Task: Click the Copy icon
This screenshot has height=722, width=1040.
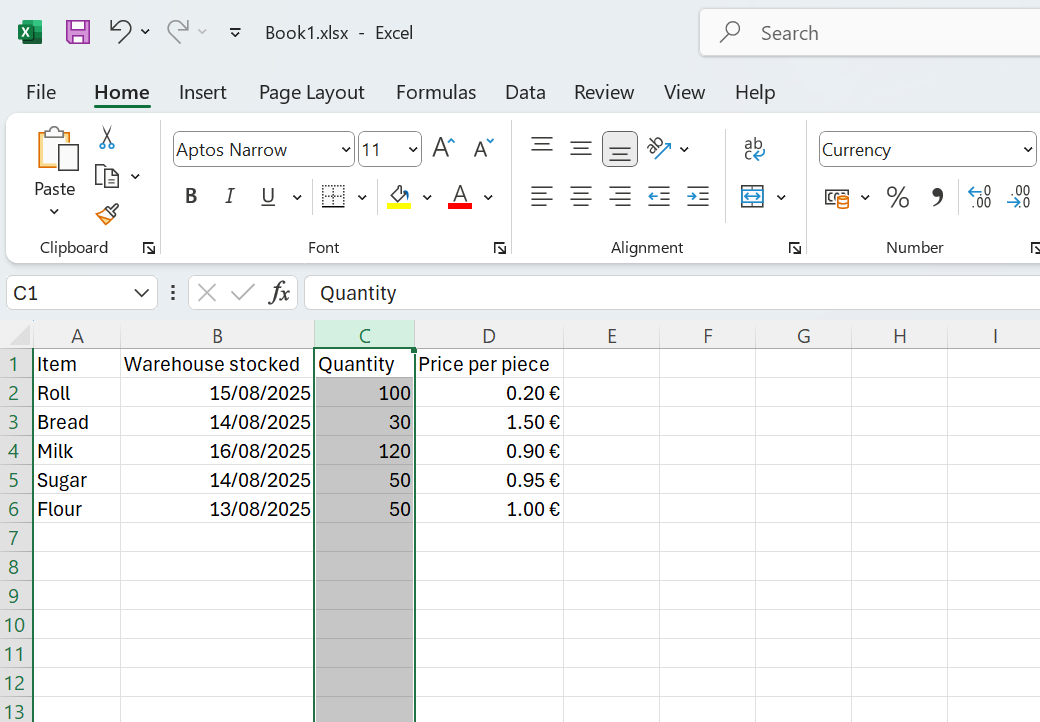Action: (x=107, y=176)
